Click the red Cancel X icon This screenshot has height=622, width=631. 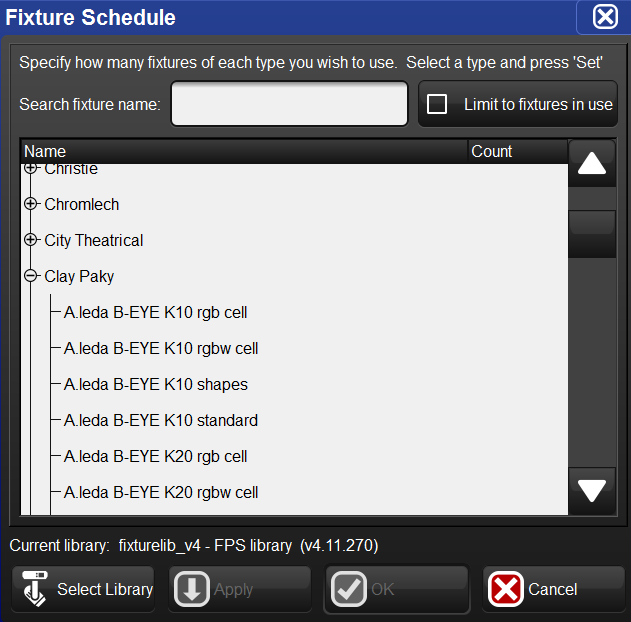coord(506,589)
